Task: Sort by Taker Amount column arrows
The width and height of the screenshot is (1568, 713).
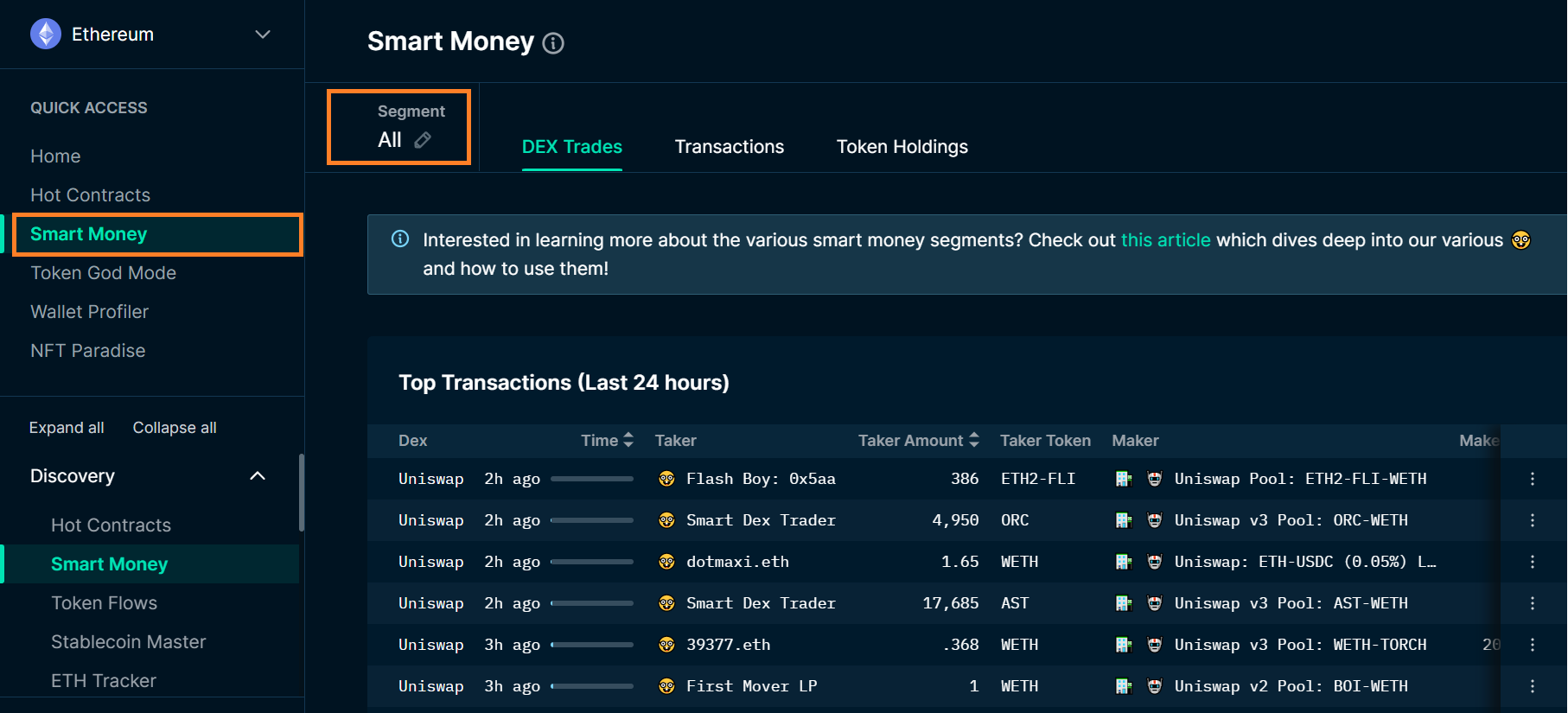Action: [x=974, y=440]
